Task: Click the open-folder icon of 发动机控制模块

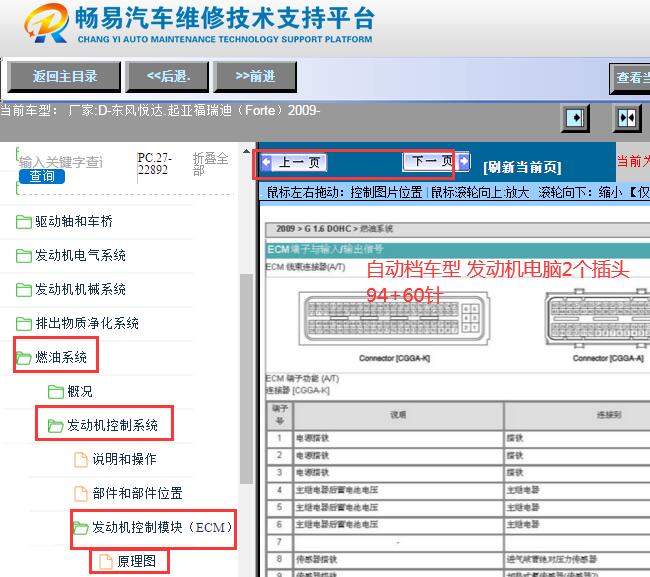Action: 81,528
